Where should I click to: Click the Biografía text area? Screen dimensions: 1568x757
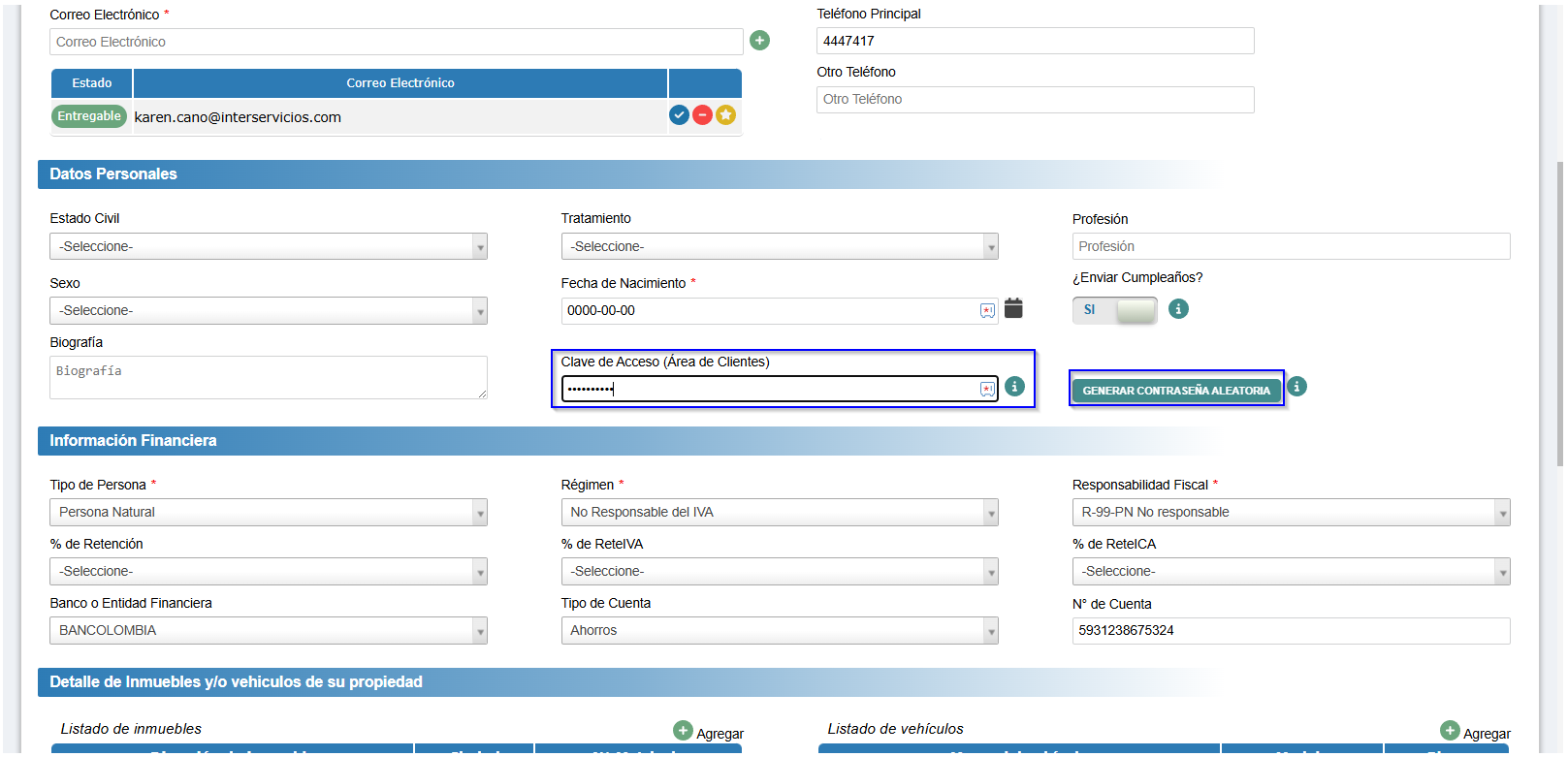point(268,378)
